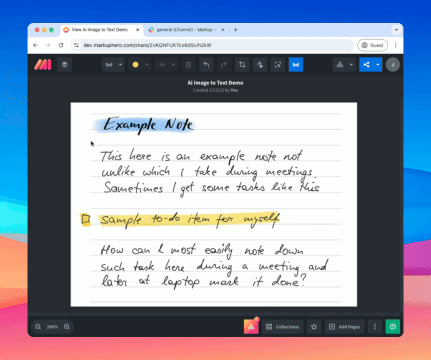Open the three-dot more options menu
Image resolution: width=431 pixels, height=360 pixels.
375,327
